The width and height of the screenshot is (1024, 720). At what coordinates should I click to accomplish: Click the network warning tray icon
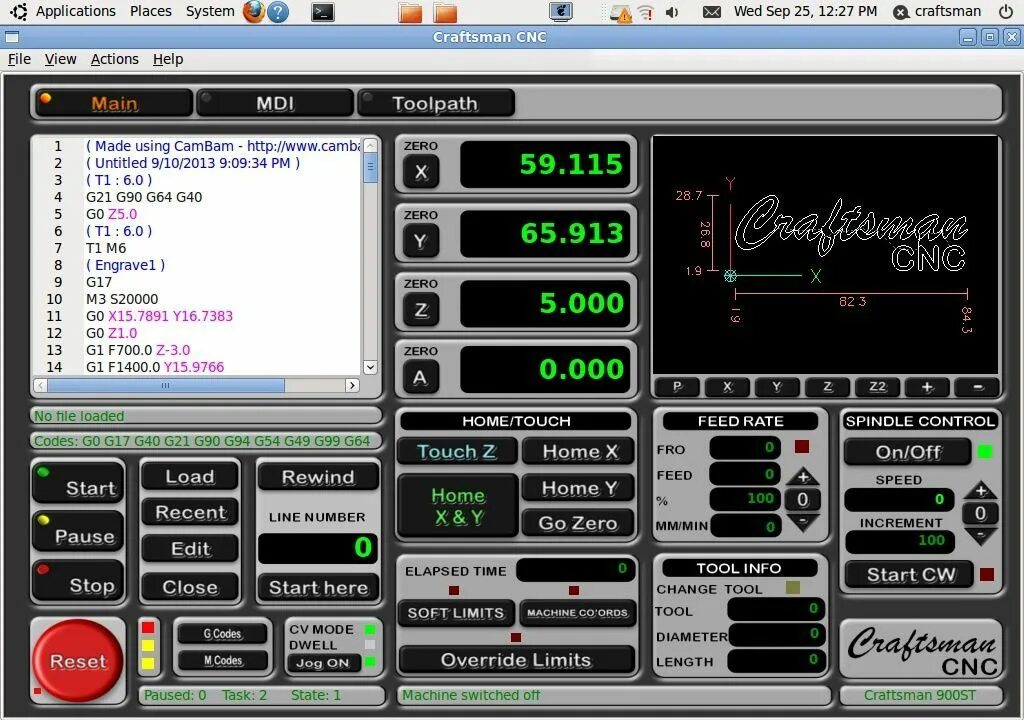click(620, 13)
